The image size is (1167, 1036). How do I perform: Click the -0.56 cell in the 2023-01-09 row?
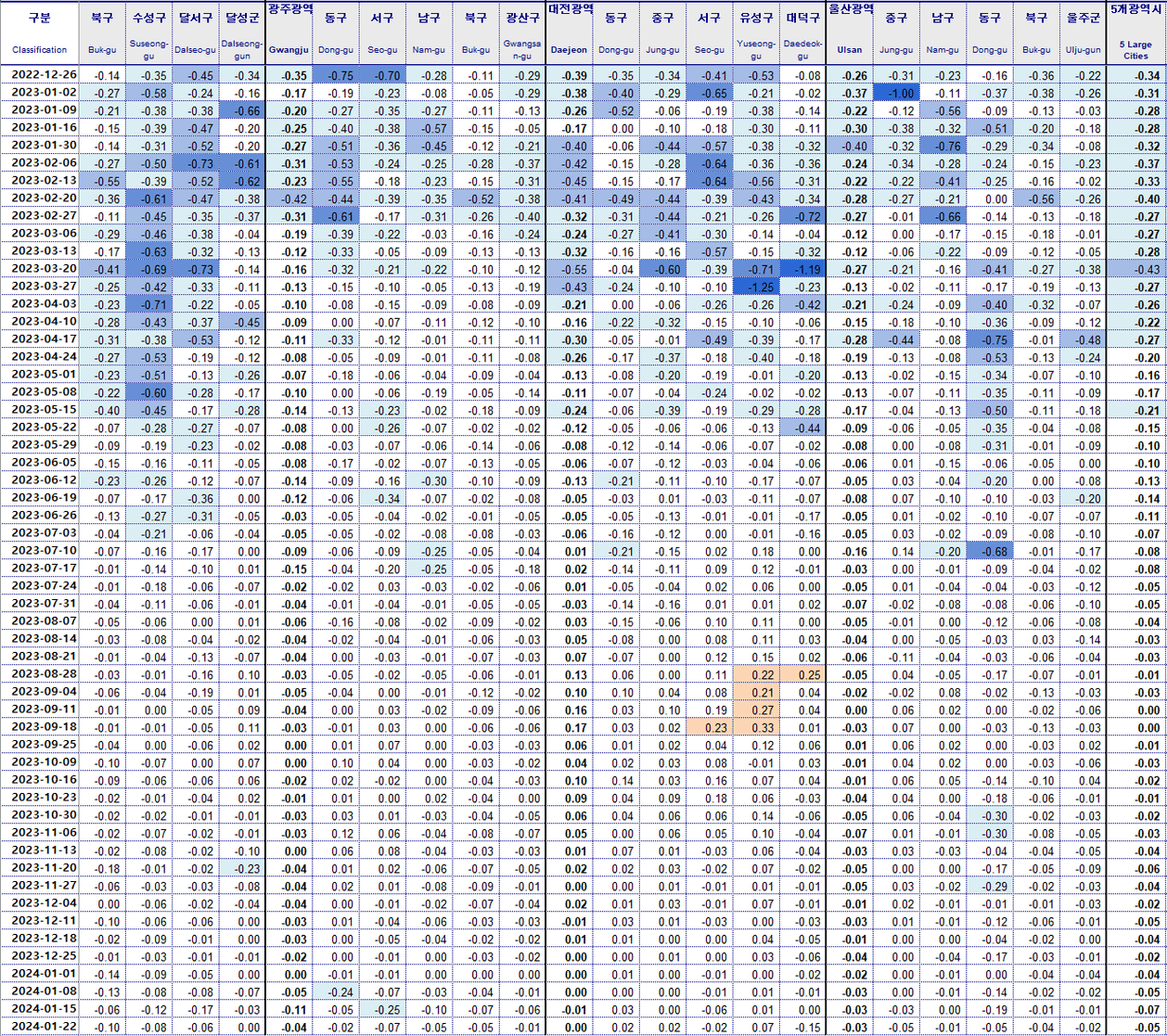[x=942, y=110]
